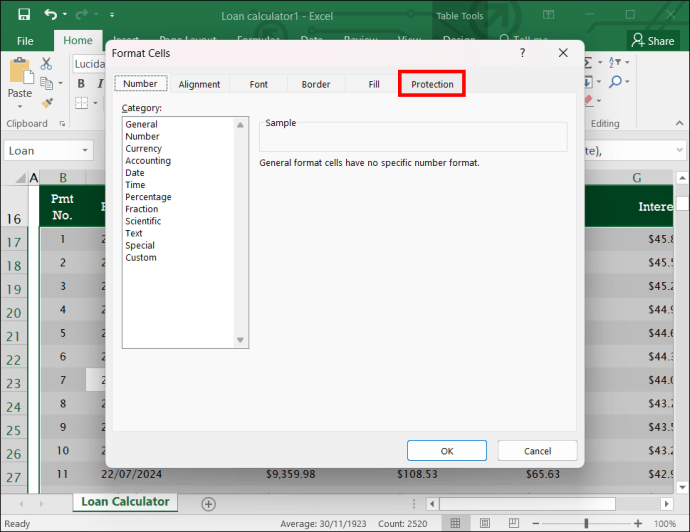Open Customize Quick Access Toolbar arrow

[112, 15]
